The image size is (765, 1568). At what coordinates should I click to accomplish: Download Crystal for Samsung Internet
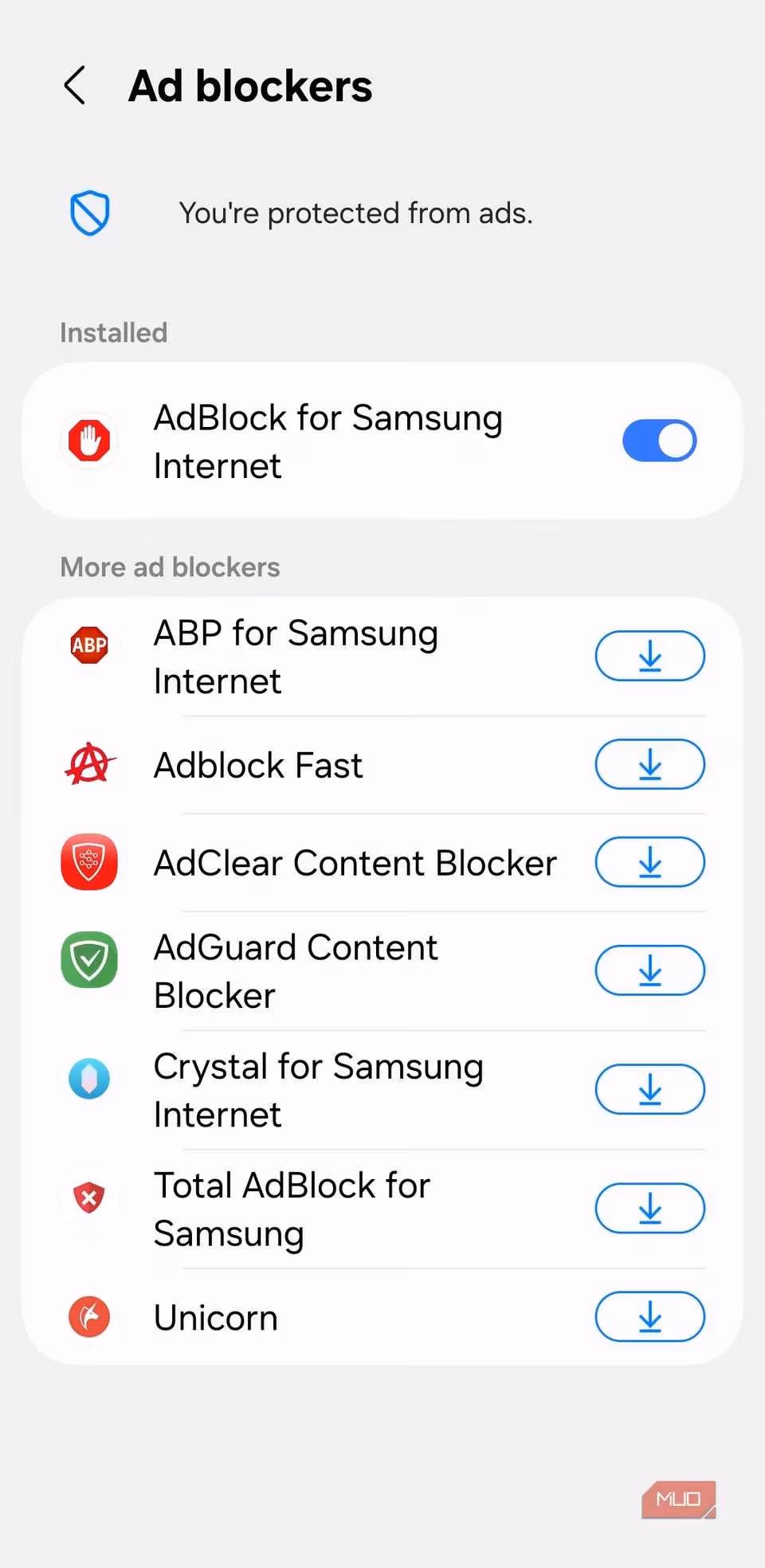[x=649, y=1088]
